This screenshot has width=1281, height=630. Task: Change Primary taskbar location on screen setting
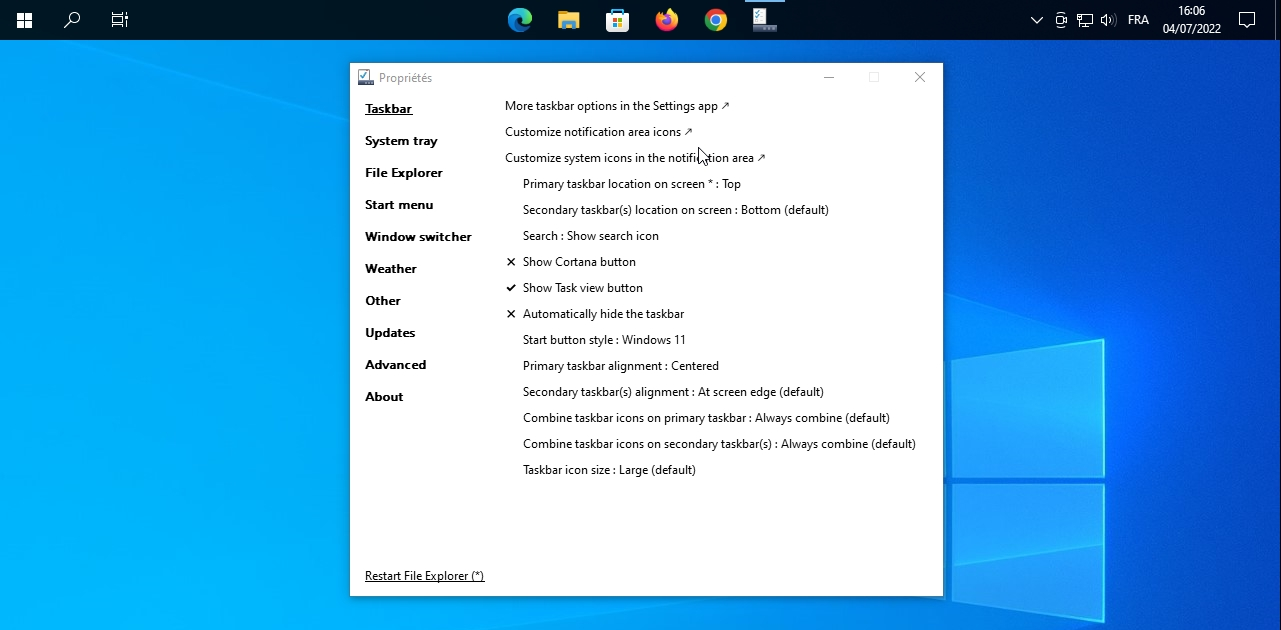pyautogui.click(x=632, y=184)
